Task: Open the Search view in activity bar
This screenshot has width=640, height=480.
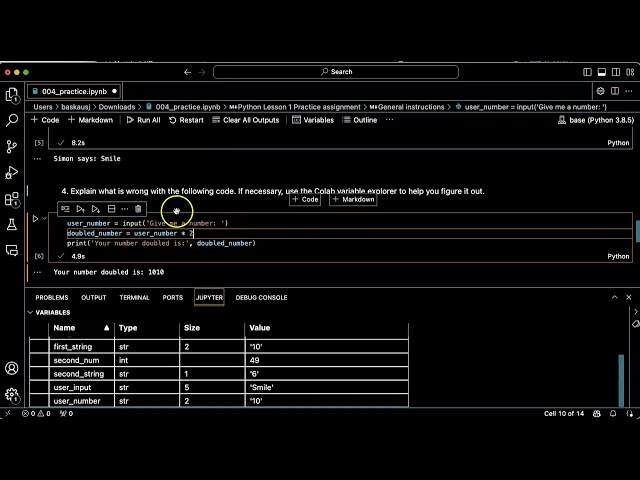Action: pos(12,120)
